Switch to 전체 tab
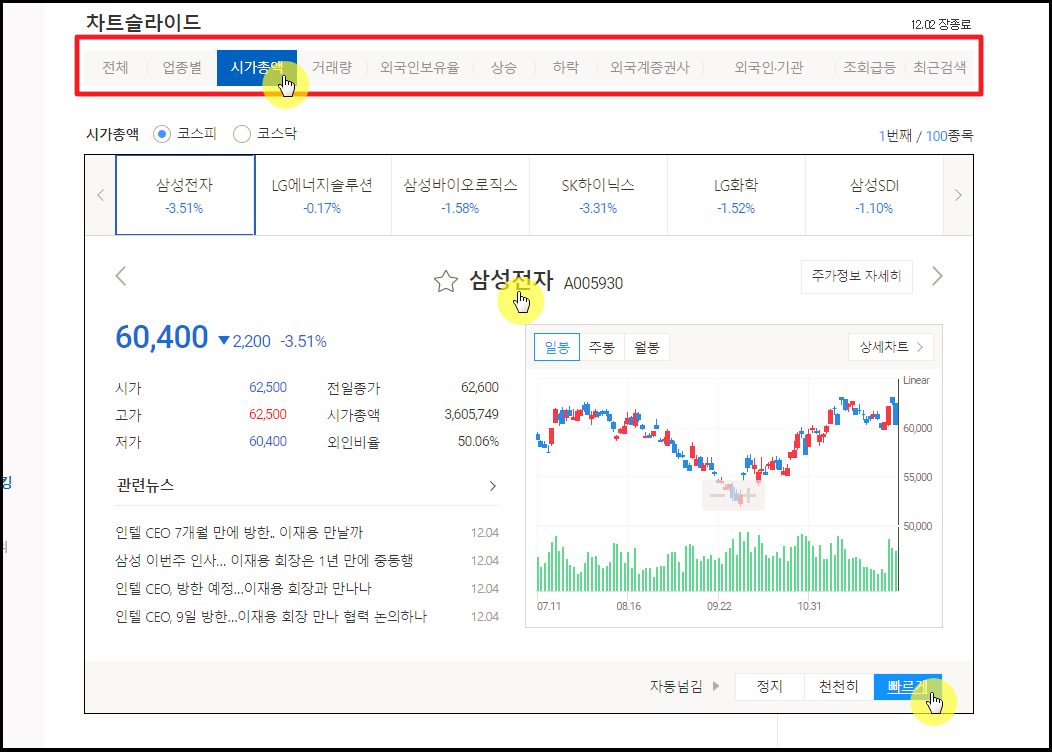The height and width of the screenshot is (752, 1052). 115,68
